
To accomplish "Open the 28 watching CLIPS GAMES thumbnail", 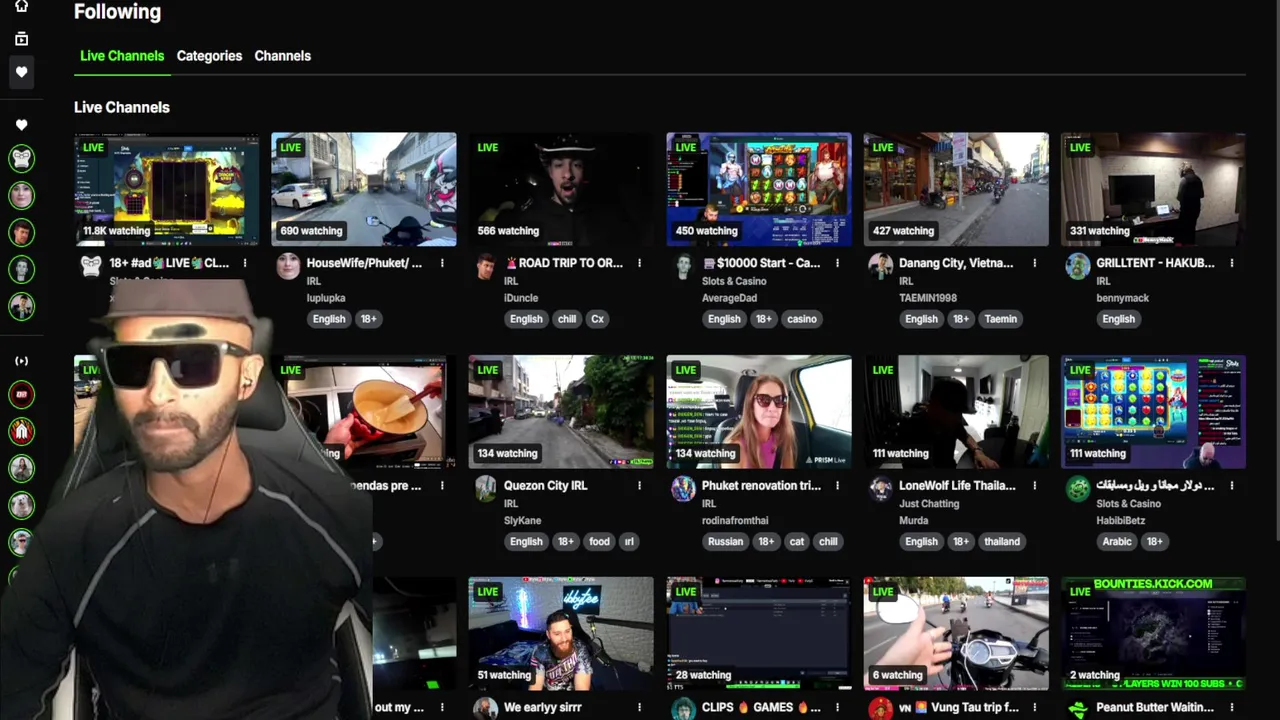I will [759, 633].
